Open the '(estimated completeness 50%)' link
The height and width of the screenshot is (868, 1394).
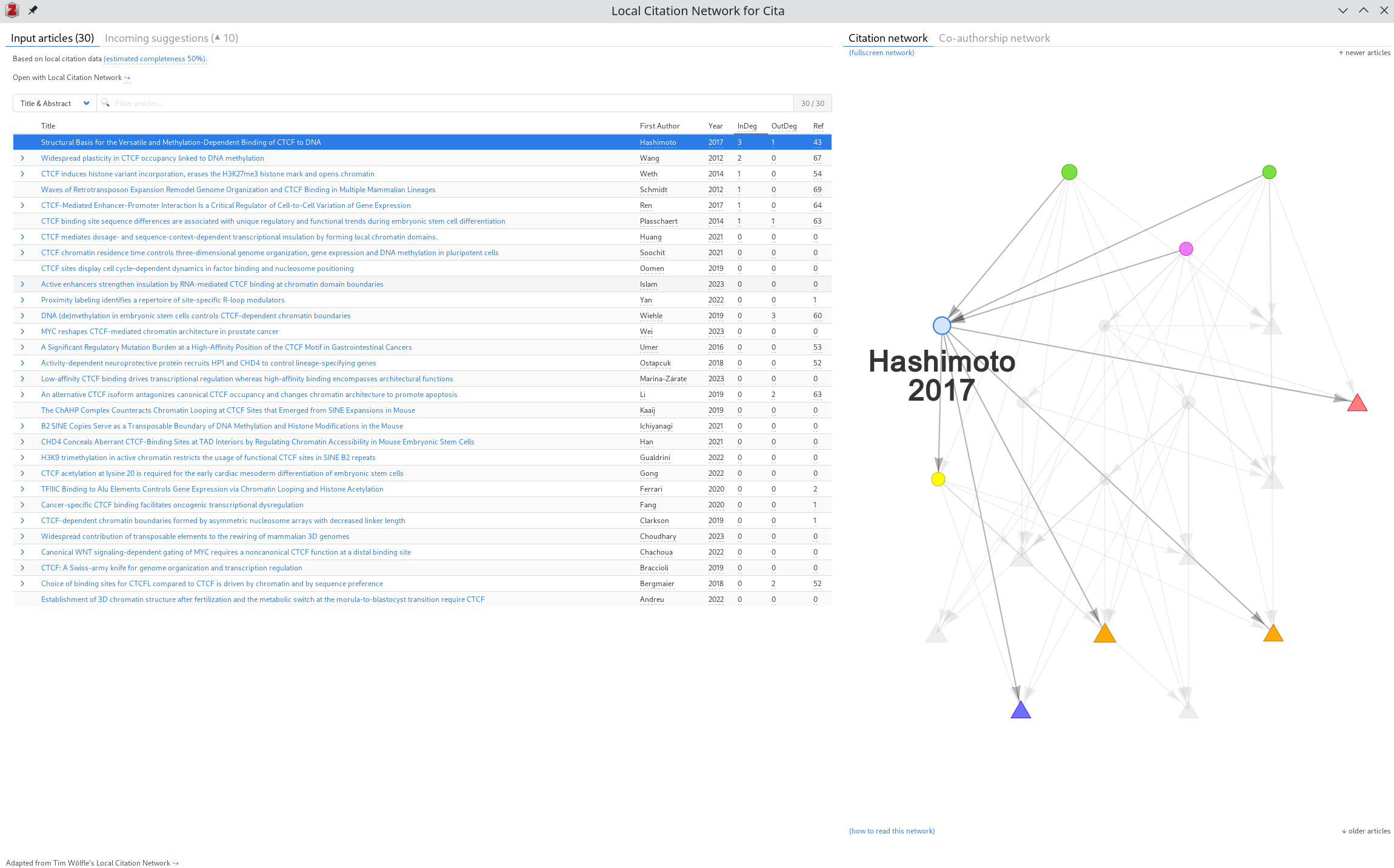(x=155, y=59)
